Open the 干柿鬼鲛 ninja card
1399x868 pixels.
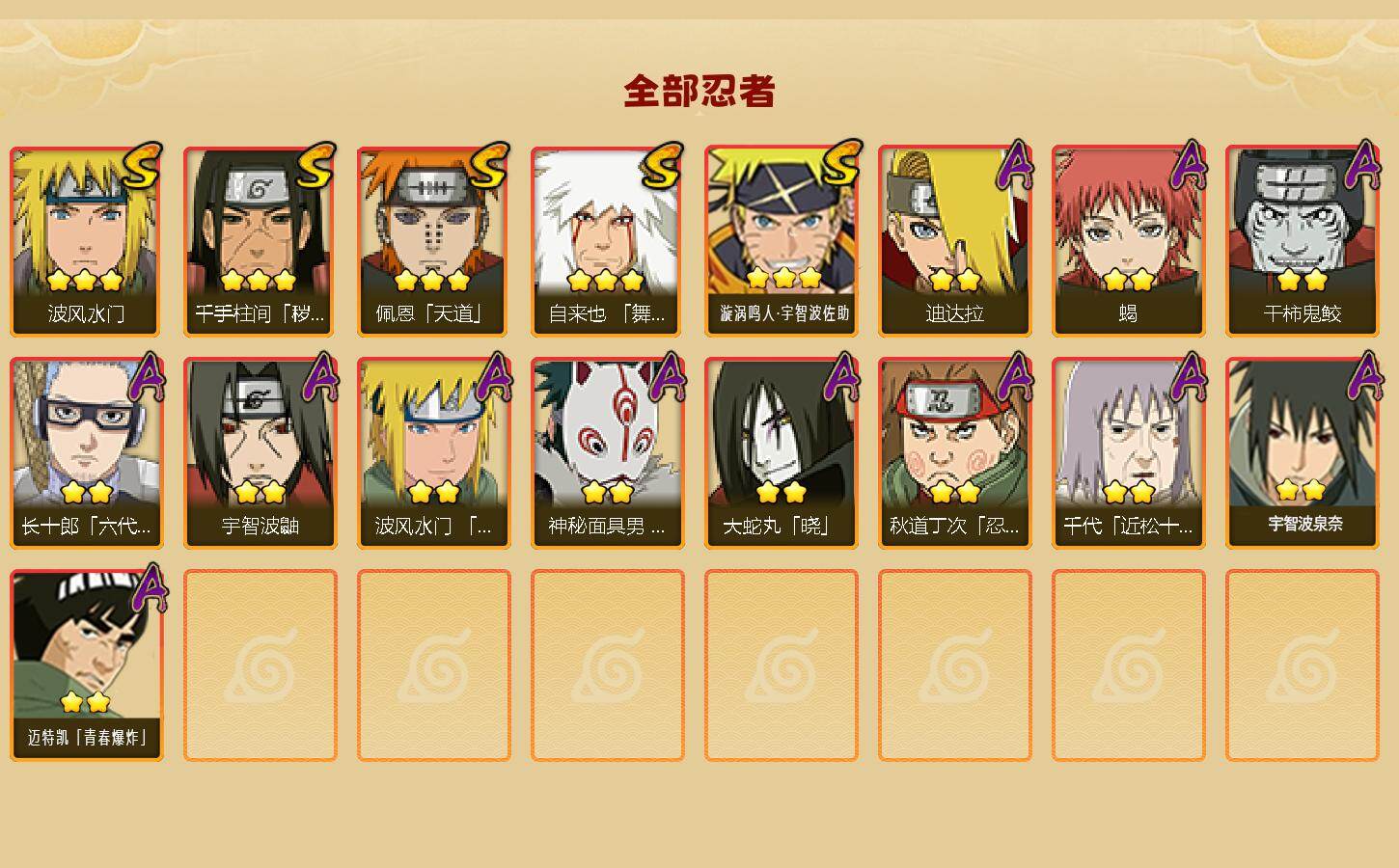click(1302, 241)
